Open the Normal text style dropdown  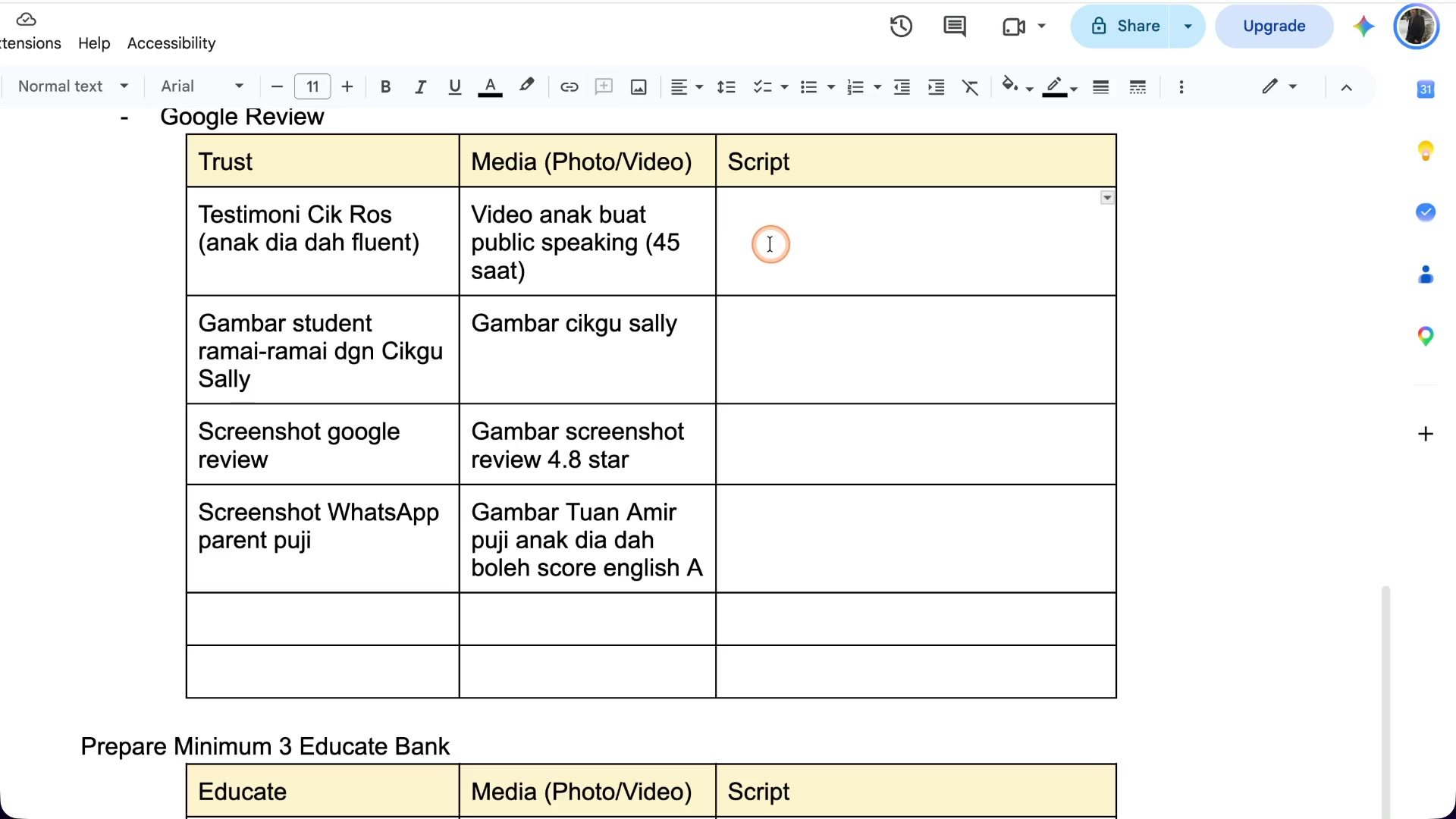point(73,86)
